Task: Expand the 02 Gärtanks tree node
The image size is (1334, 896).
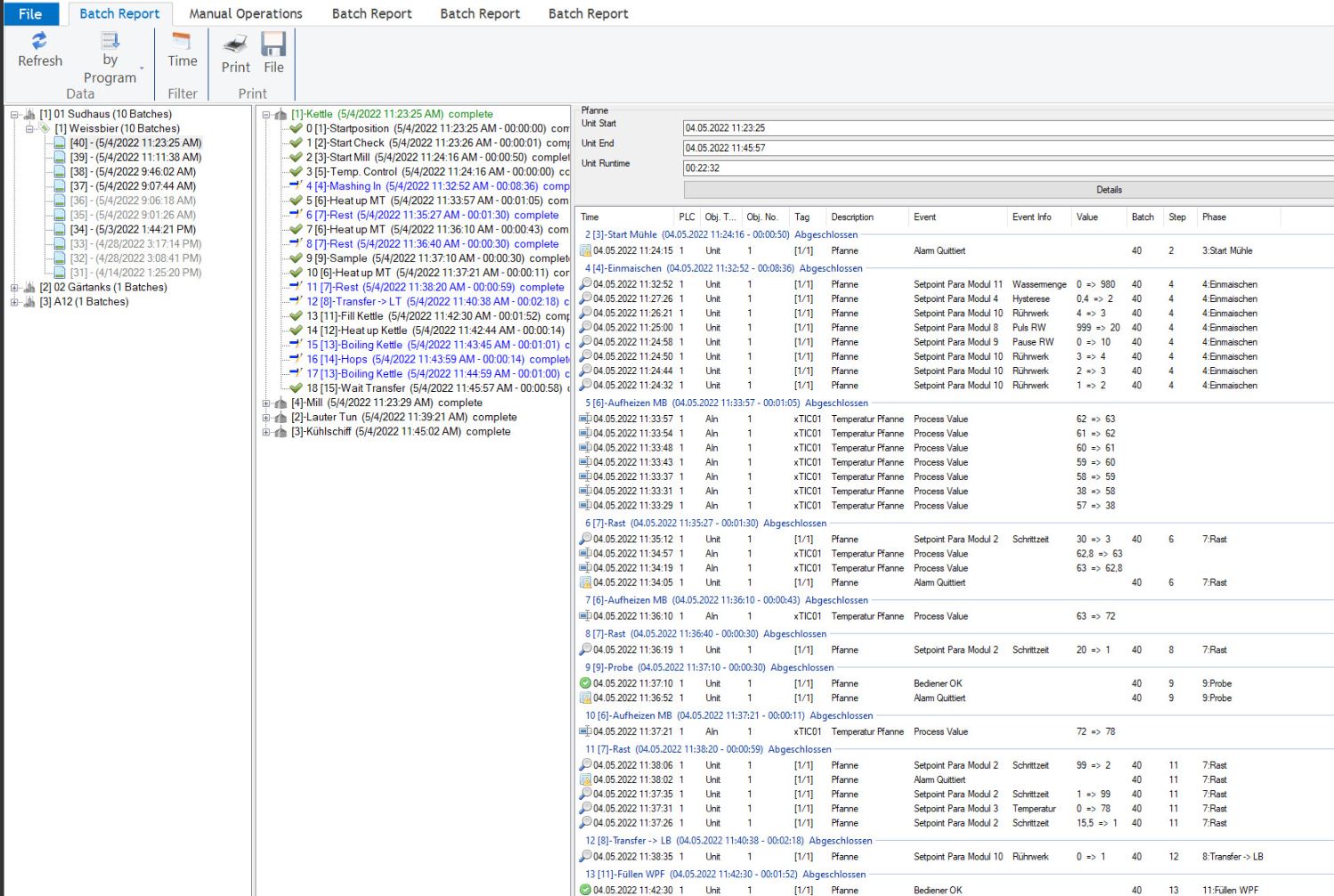Action: pos(15,288)
